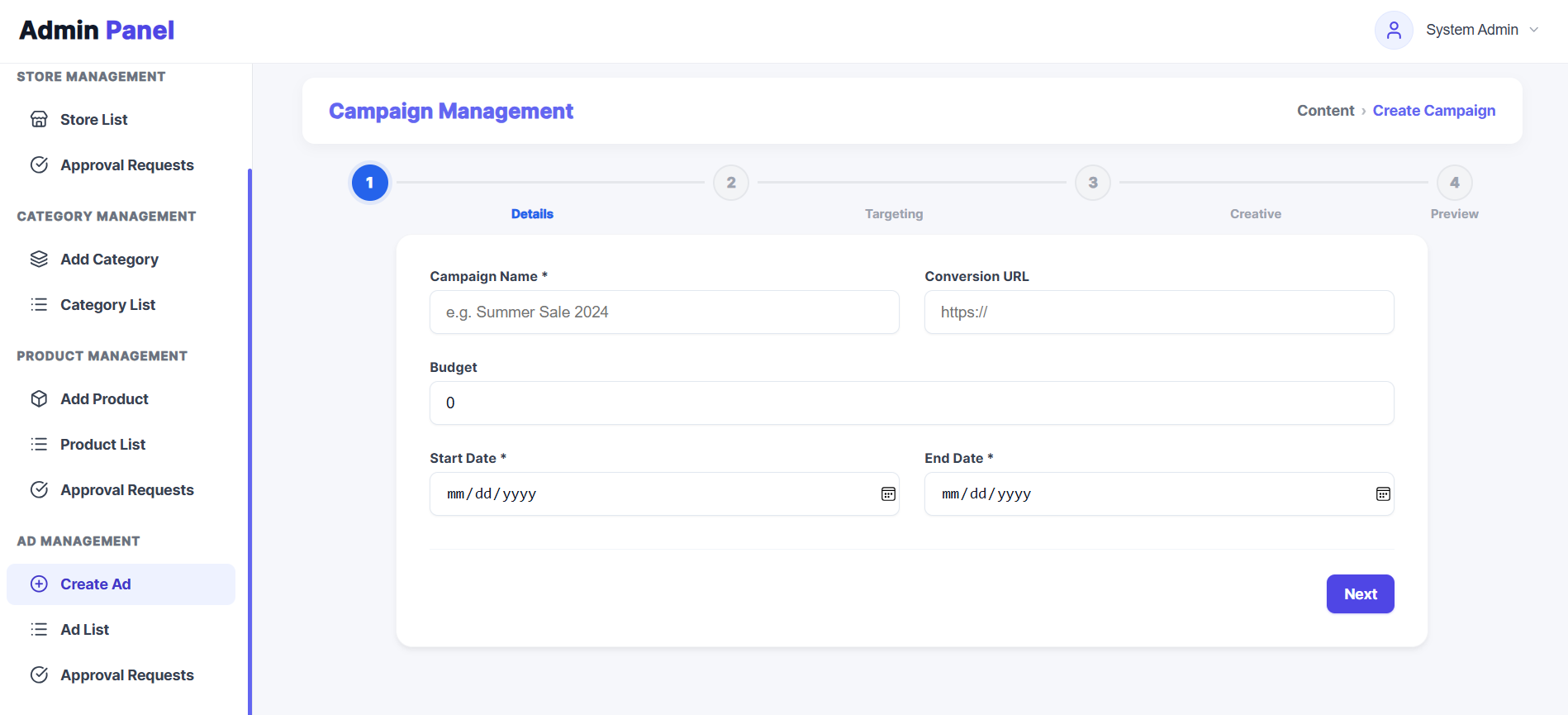Open the Start Date calendar picker icon
Screen dimensions: 1568x715
[x=888, y=493]
